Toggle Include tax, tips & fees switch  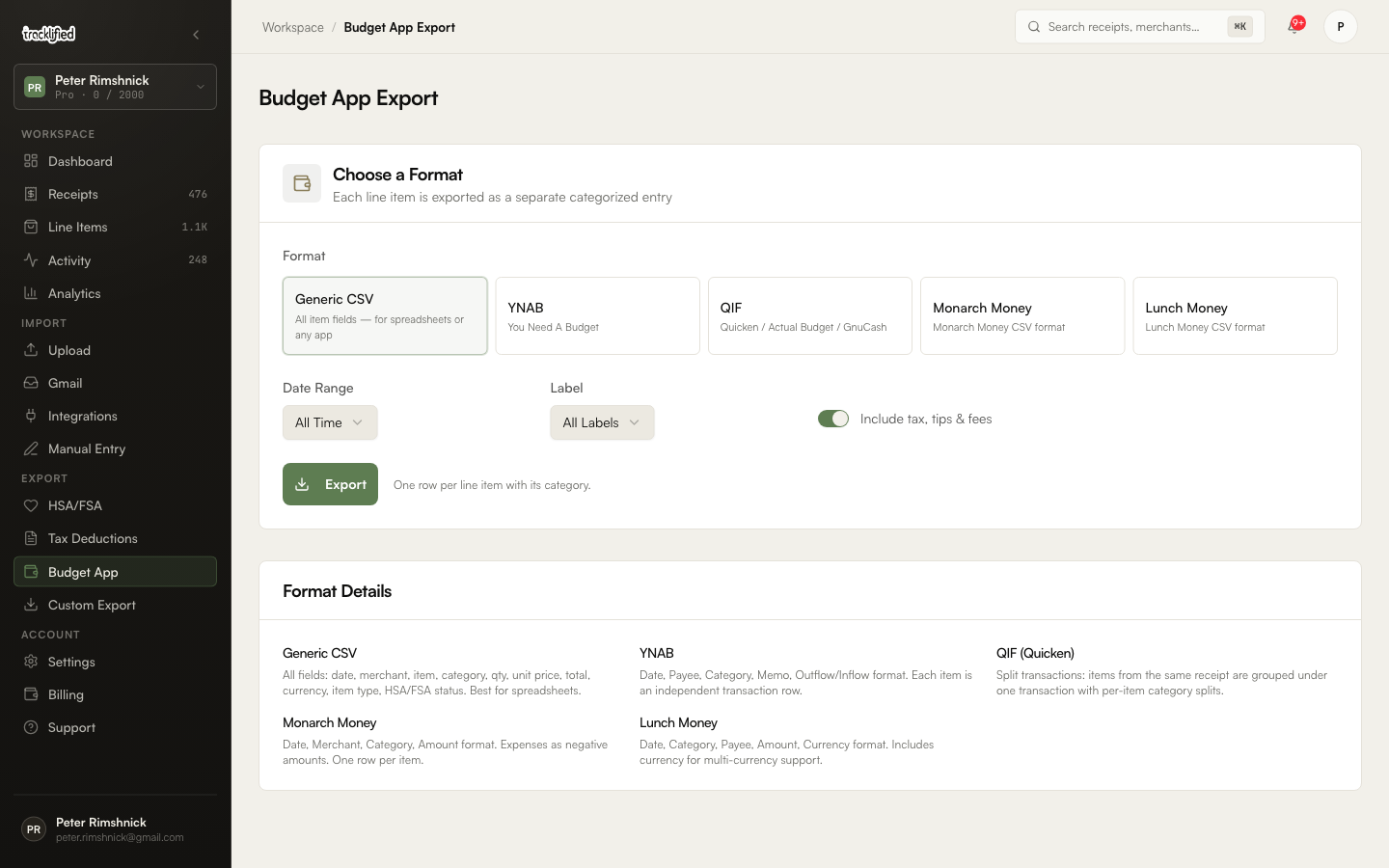[x=833, y=419]
